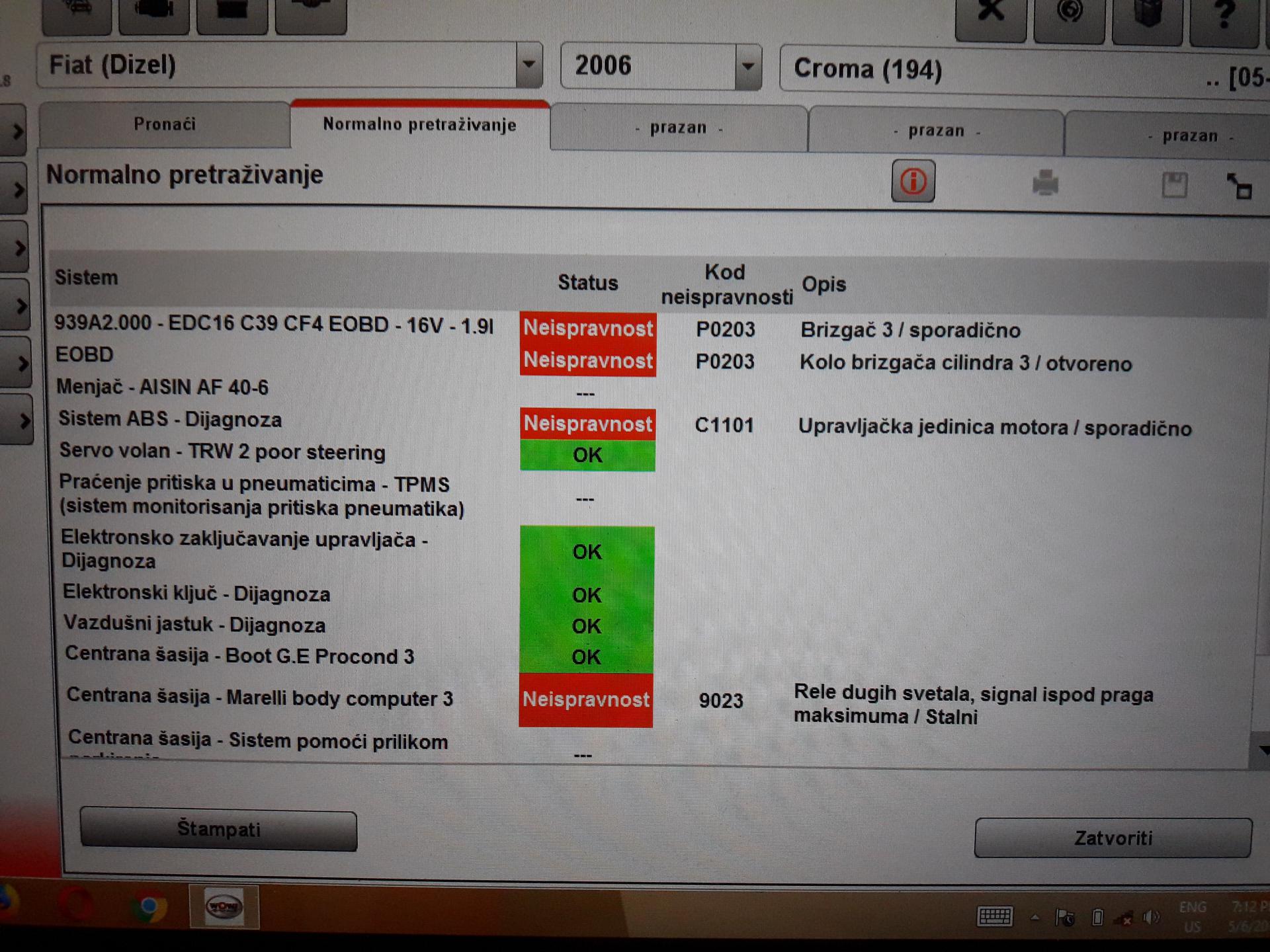Click the Kod neispravnosti column header
1270x952 pixels.
pos(726,285)
